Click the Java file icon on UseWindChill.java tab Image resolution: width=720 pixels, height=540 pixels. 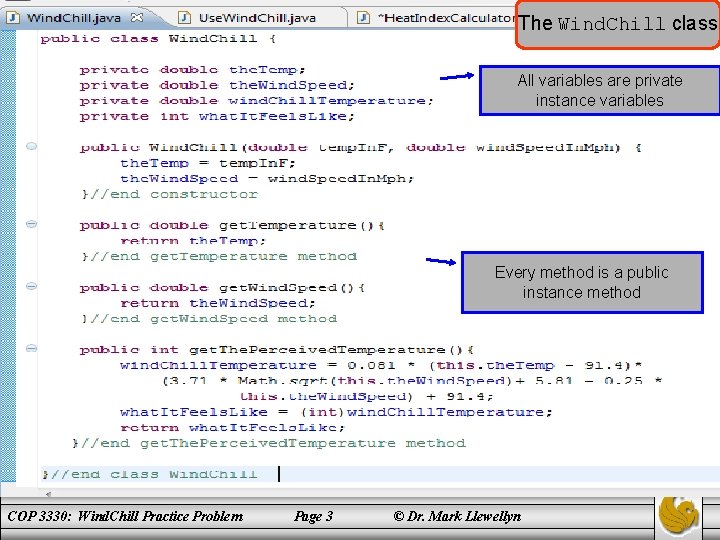point(184,17)
